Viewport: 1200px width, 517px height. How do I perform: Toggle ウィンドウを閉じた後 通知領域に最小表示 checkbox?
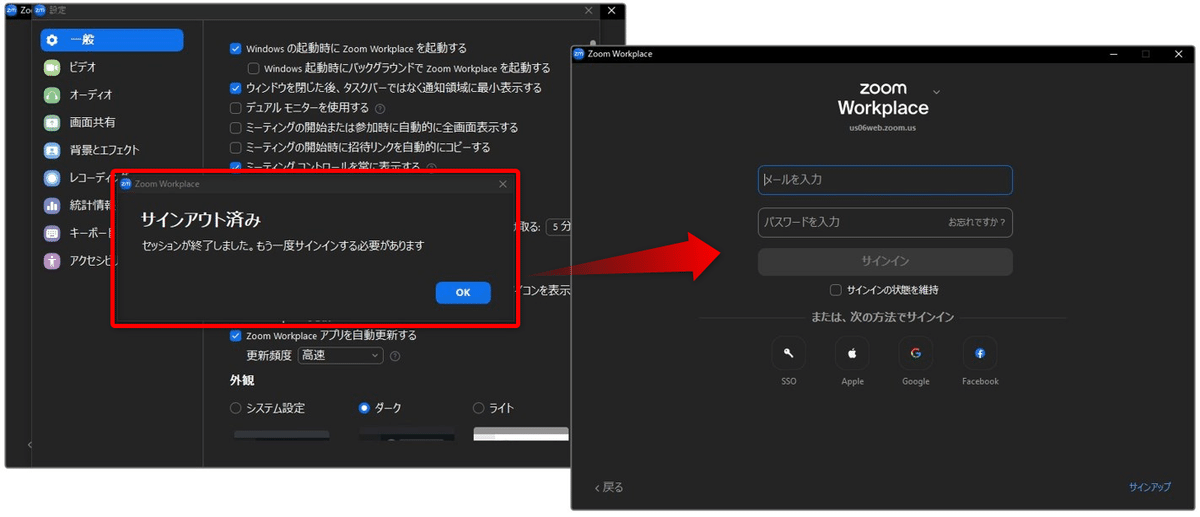(x=236, y=88)
